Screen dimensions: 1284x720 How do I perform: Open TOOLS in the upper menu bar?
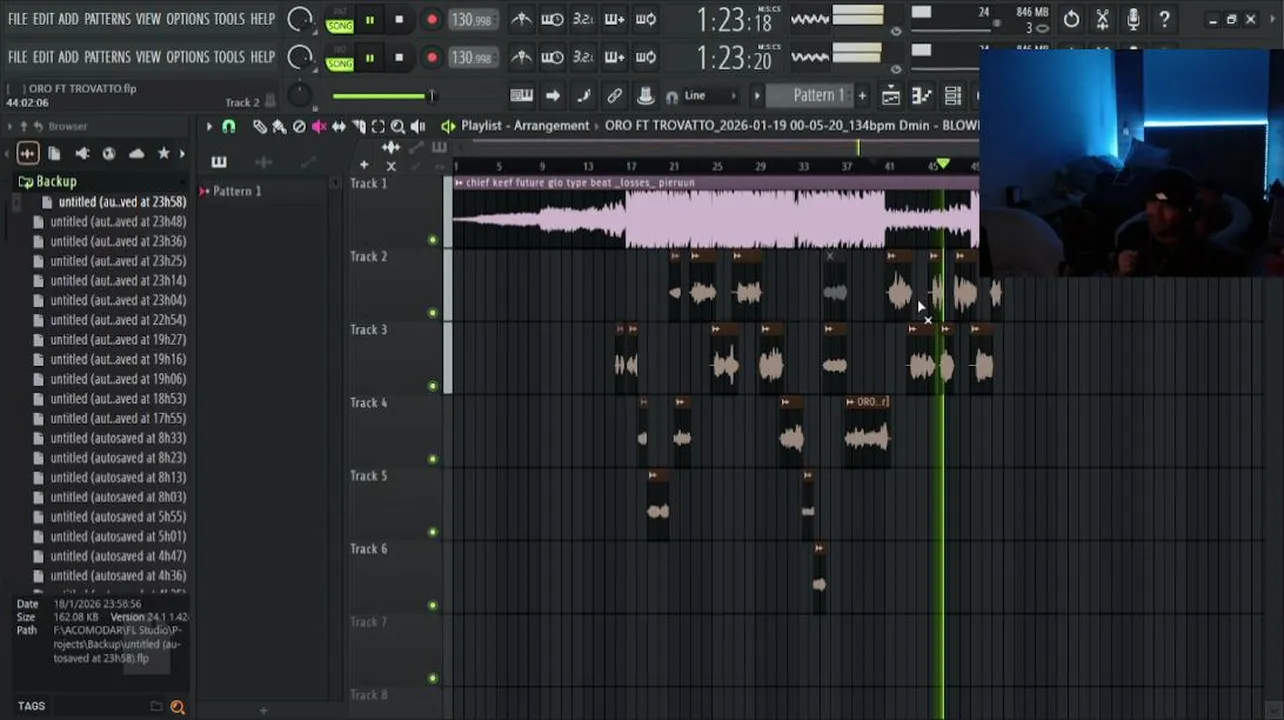pyautogui.click(x=229, y=19)
